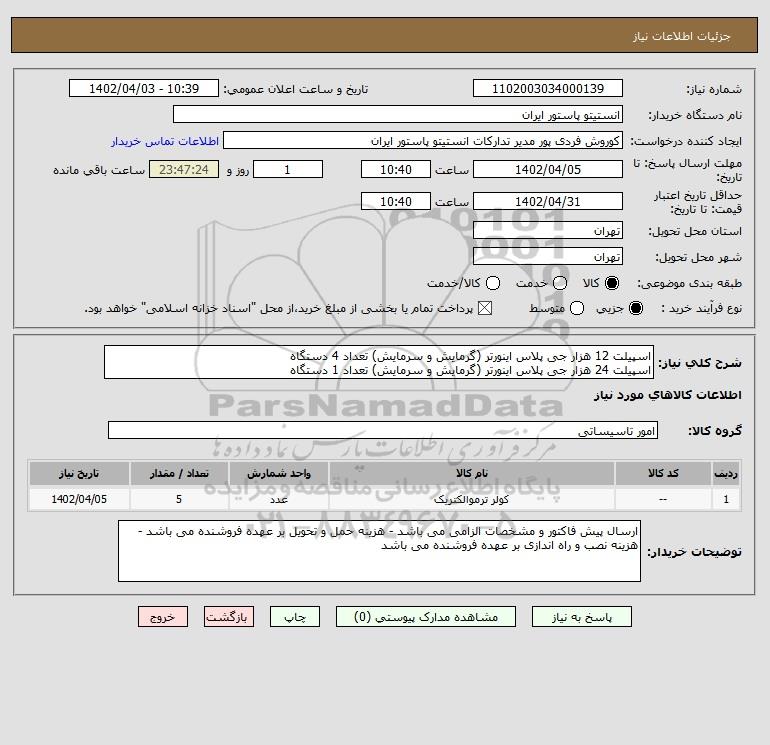The height and width of the screenshot is (745, 770).
Task: Click the پاسخ به نیاز button
Action: [x=581, y=617]
